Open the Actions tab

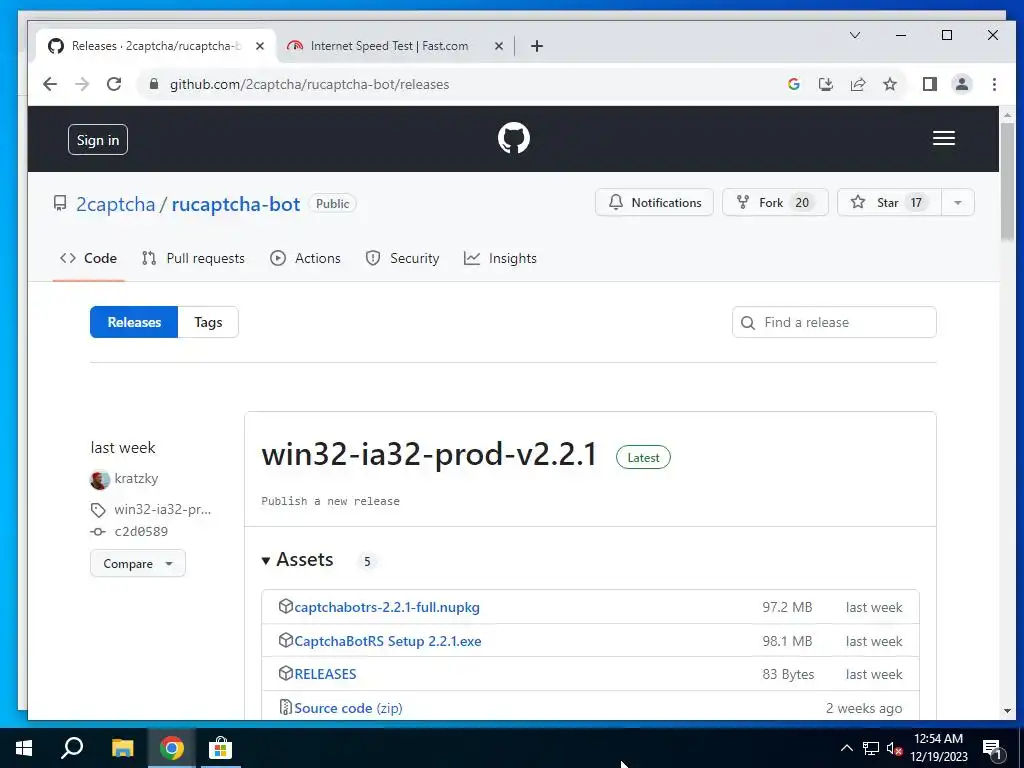pyautogui.click(x=305, y=259)
